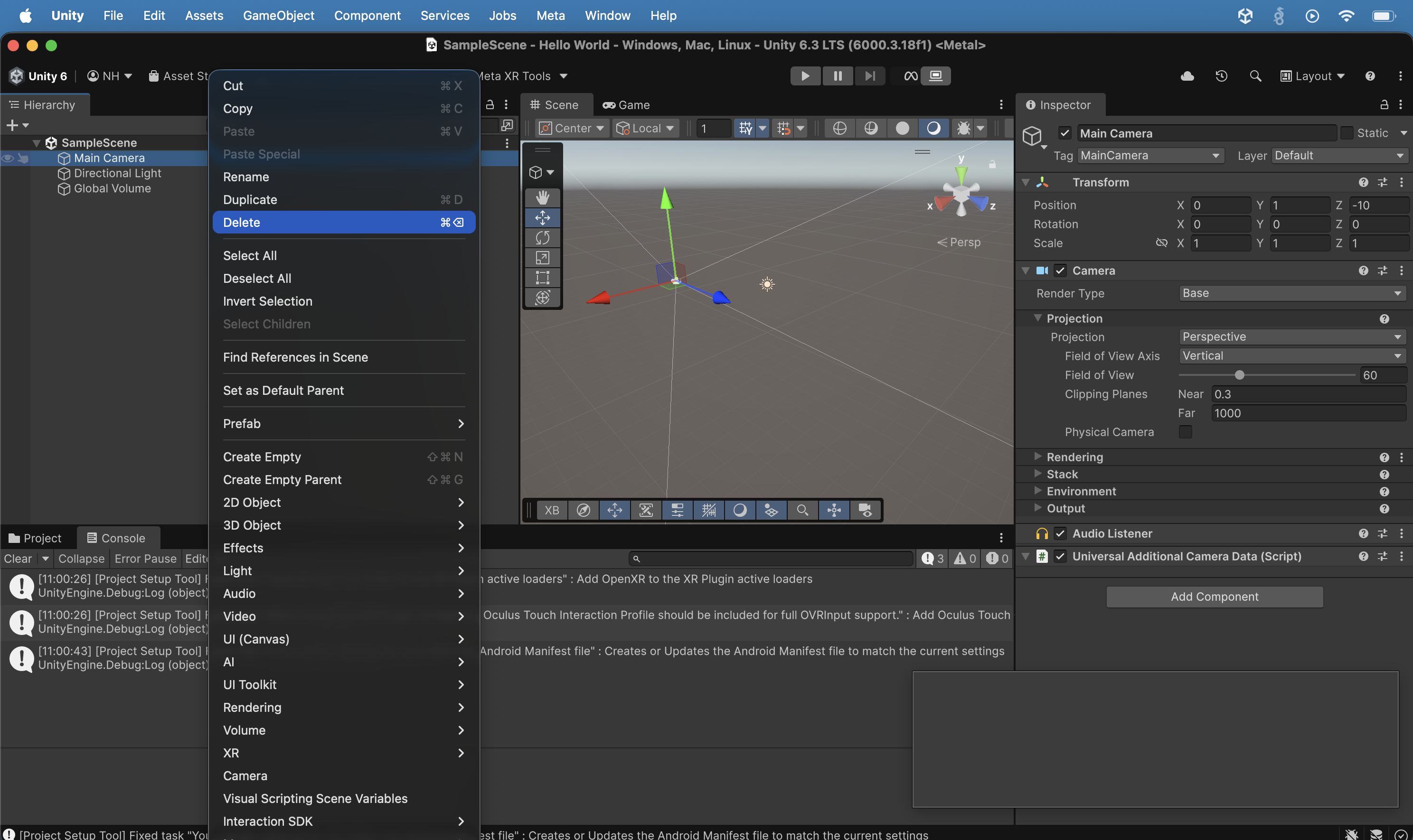This screenshot has width=1413, height=840.
Task: Open Audio Listener more options menu
Action: [x=1402, y=533]
